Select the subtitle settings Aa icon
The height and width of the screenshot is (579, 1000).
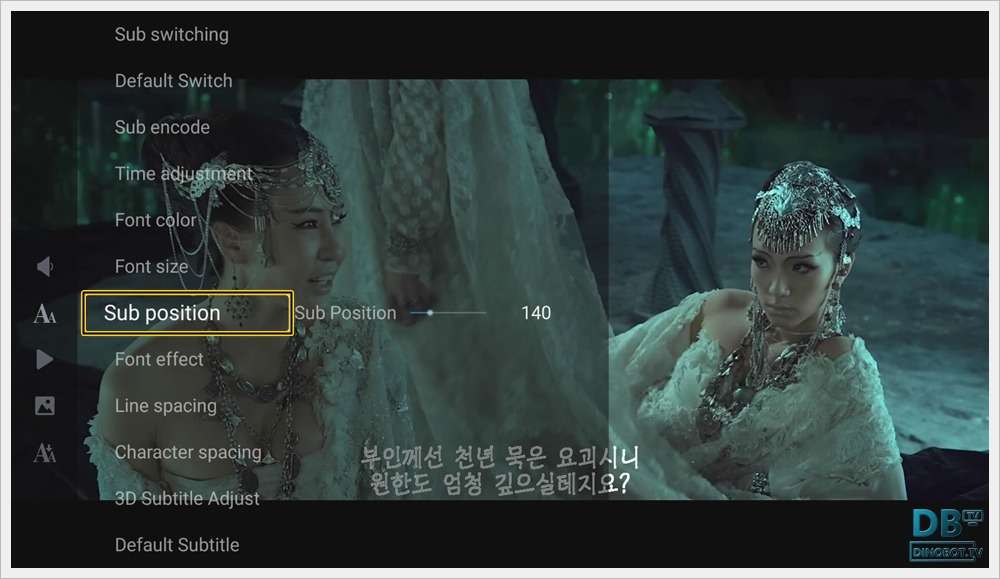[x=45, y=313]
